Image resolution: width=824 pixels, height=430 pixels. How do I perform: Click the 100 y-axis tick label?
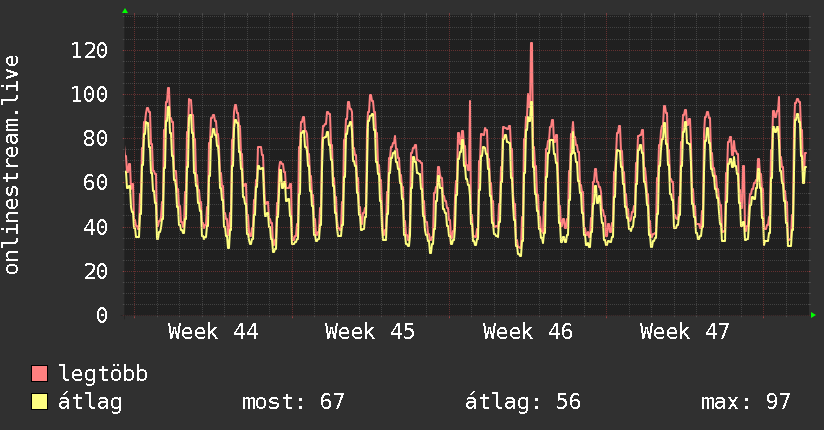[x=89, y=95]
